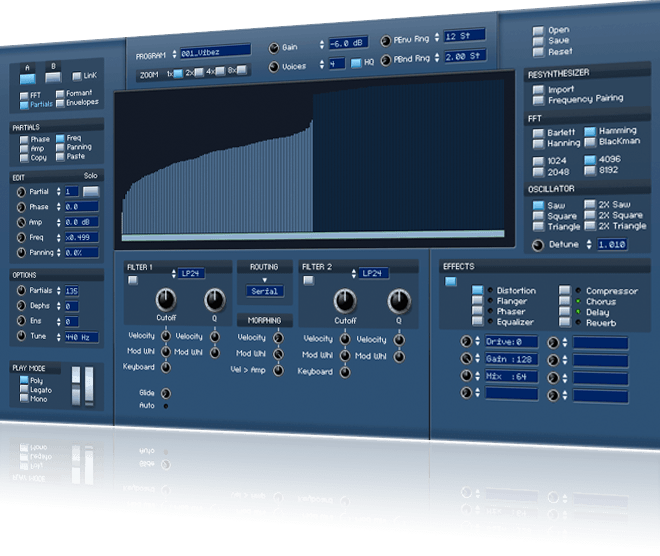
Task: Click the Open button
Action: (538, 30)
